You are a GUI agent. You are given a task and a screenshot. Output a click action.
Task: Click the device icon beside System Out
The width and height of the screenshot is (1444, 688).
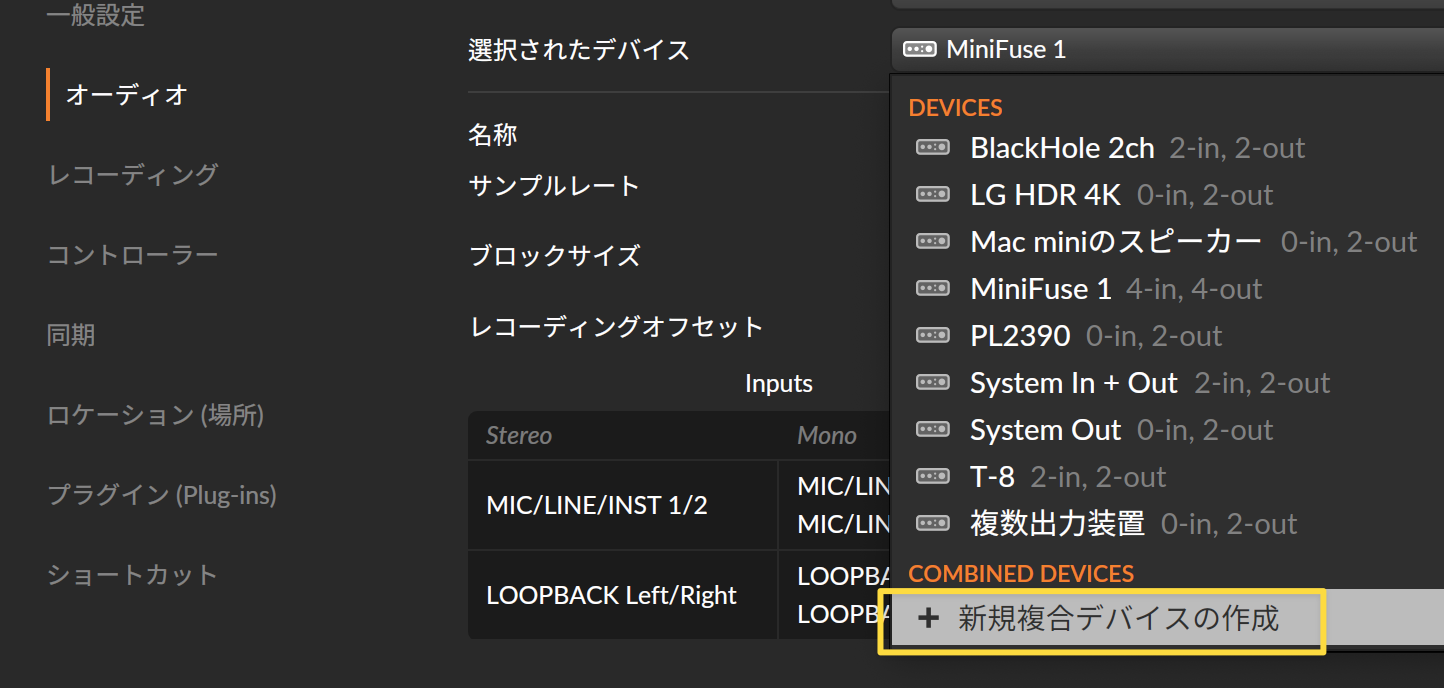click(933, 430)
